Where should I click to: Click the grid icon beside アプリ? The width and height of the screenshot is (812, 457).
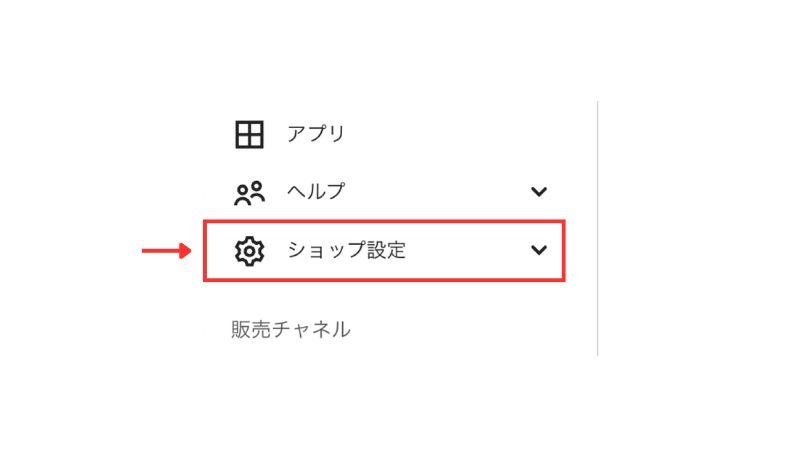point(249,135)
